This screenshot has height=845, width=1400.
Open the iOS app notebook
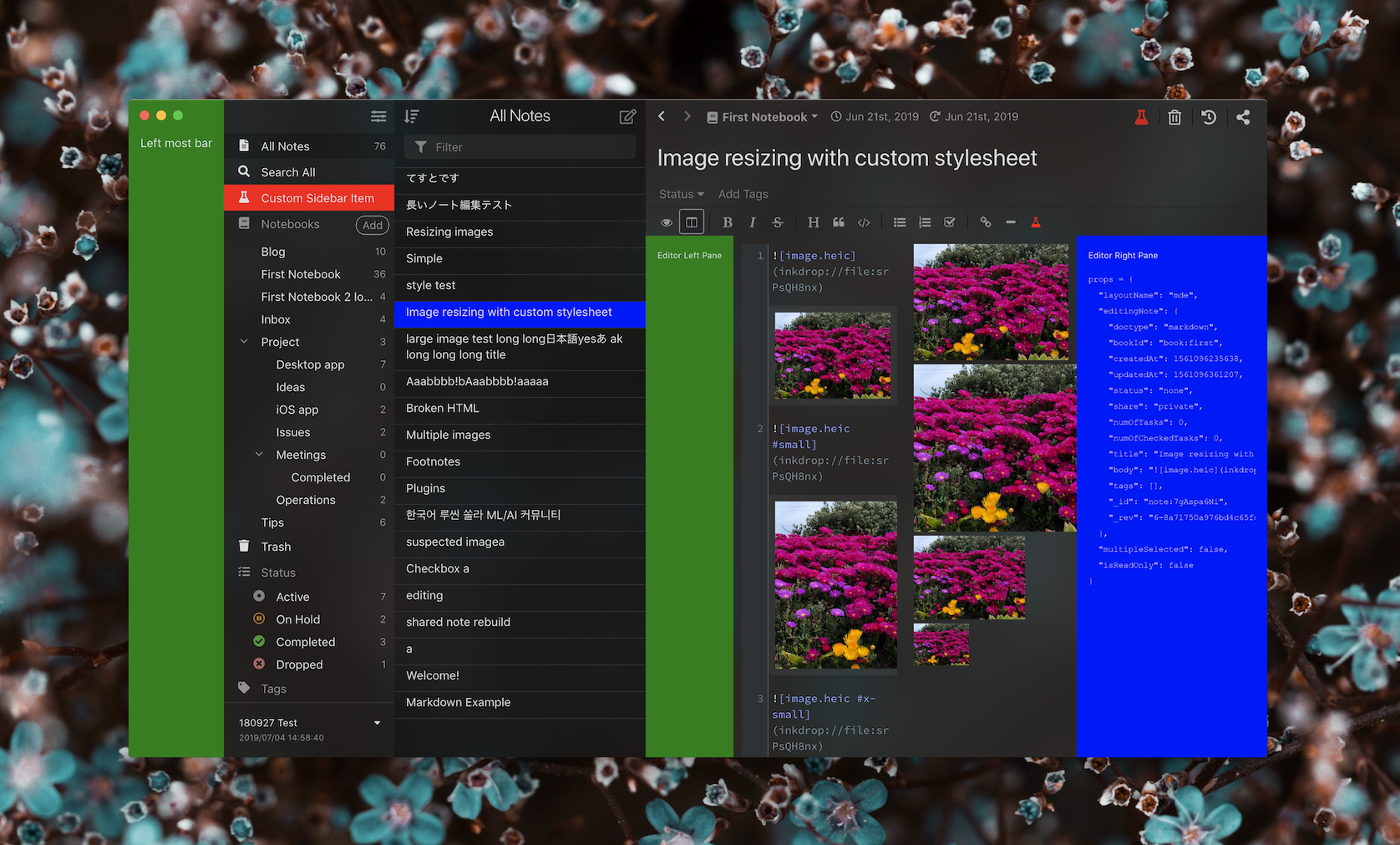click(x=309, y=410)
